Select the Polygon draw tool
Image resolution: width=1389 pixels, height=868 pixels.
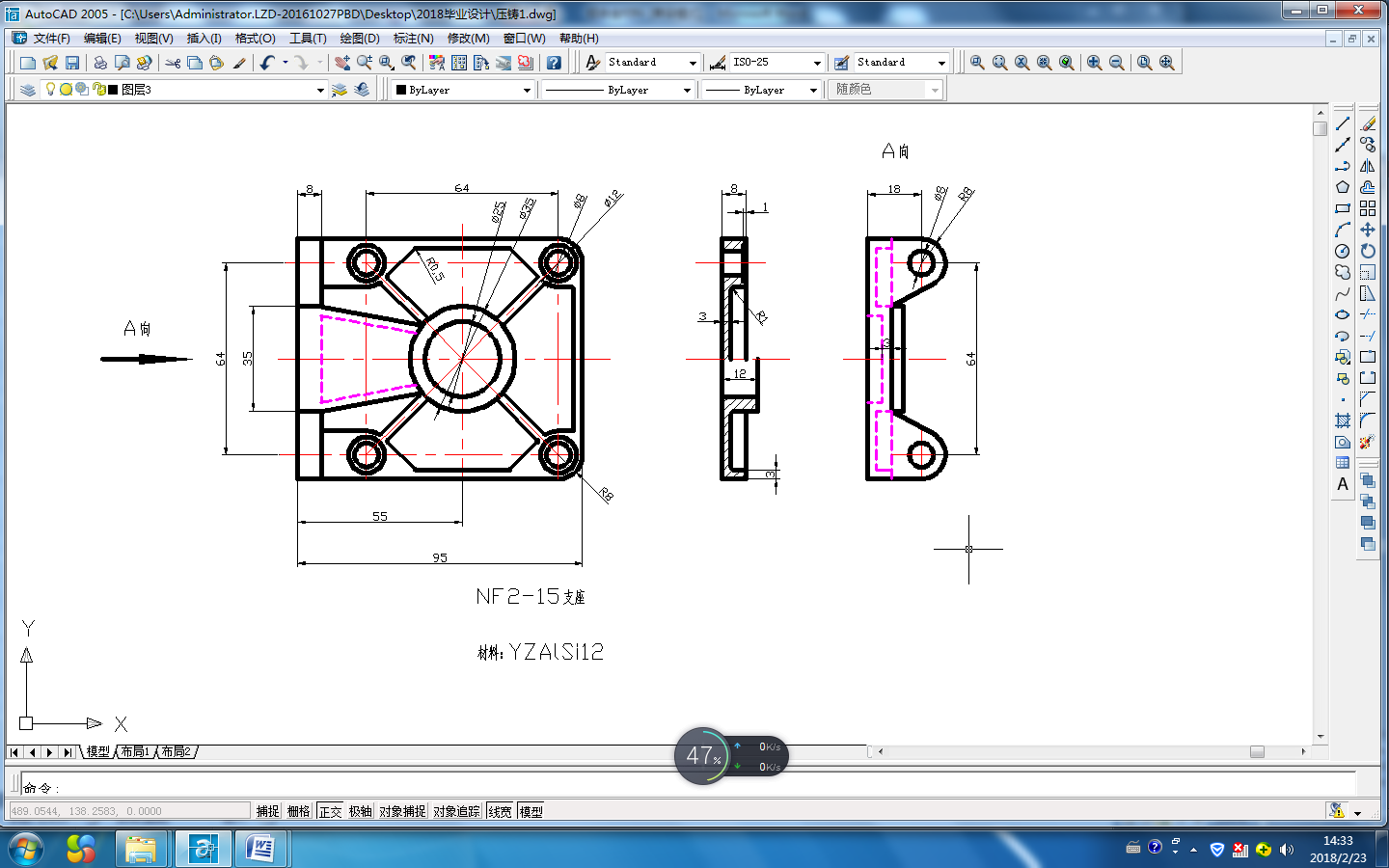(x=1342, y=187)
